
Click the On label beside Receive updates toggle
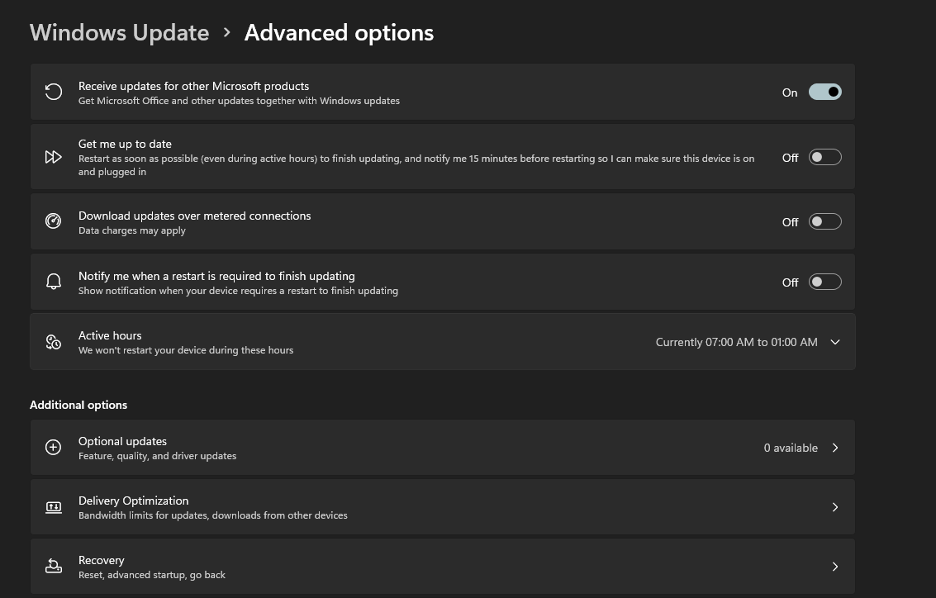point(790,93)
